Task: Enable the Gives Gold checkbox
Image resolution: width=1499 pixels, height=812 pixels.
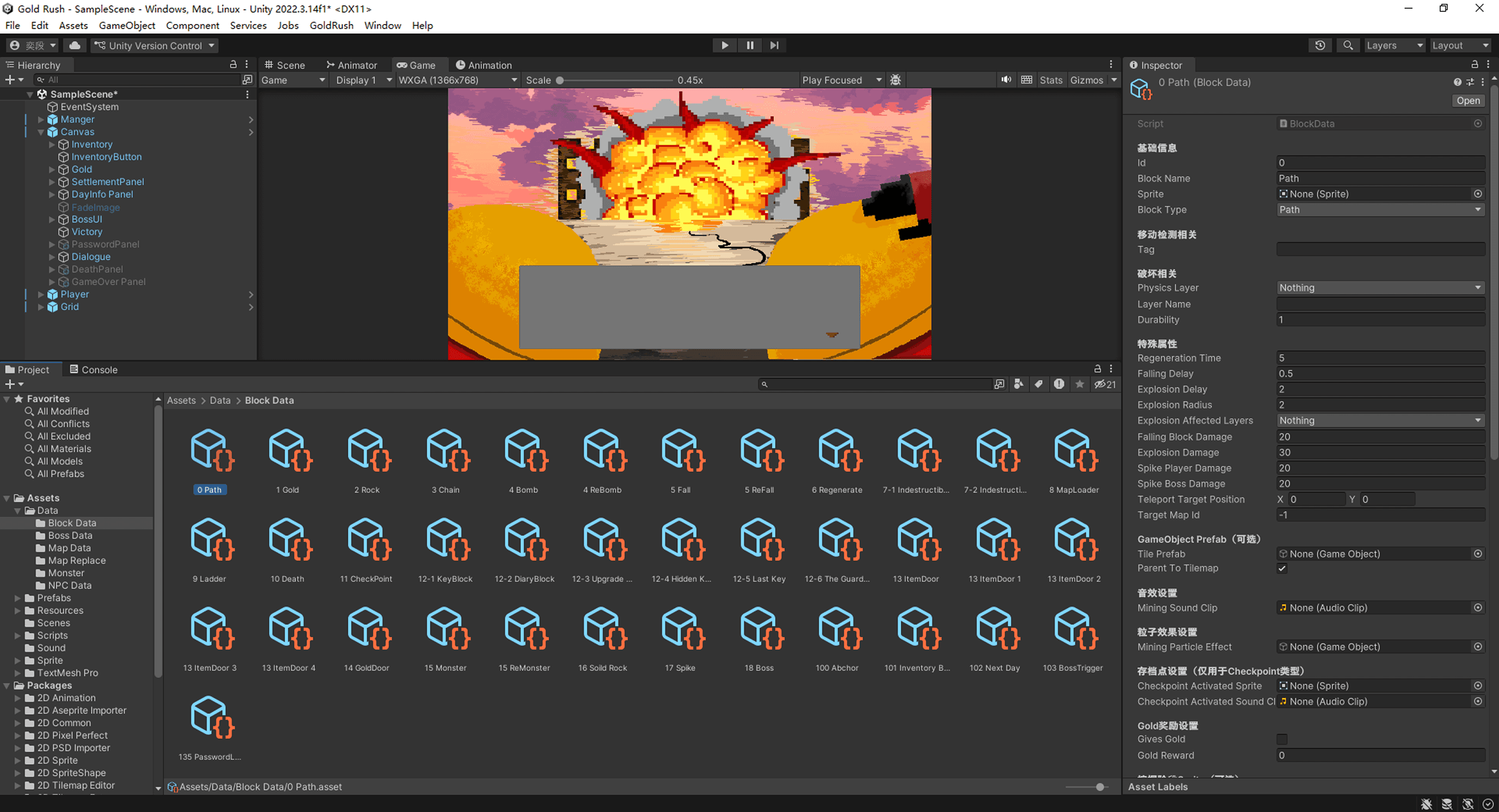Action: [x=1282, y=739]
